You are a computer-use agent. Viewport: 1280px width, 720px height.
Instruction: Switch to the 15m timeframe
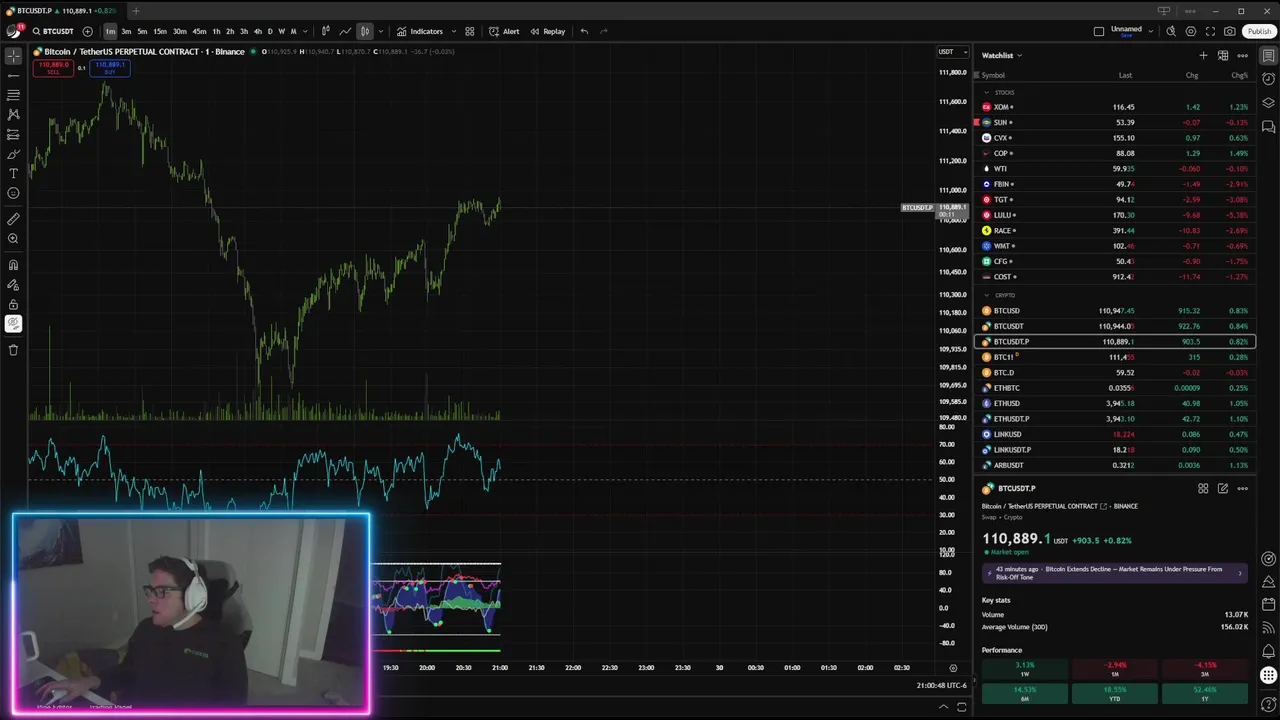click(160, 31)
